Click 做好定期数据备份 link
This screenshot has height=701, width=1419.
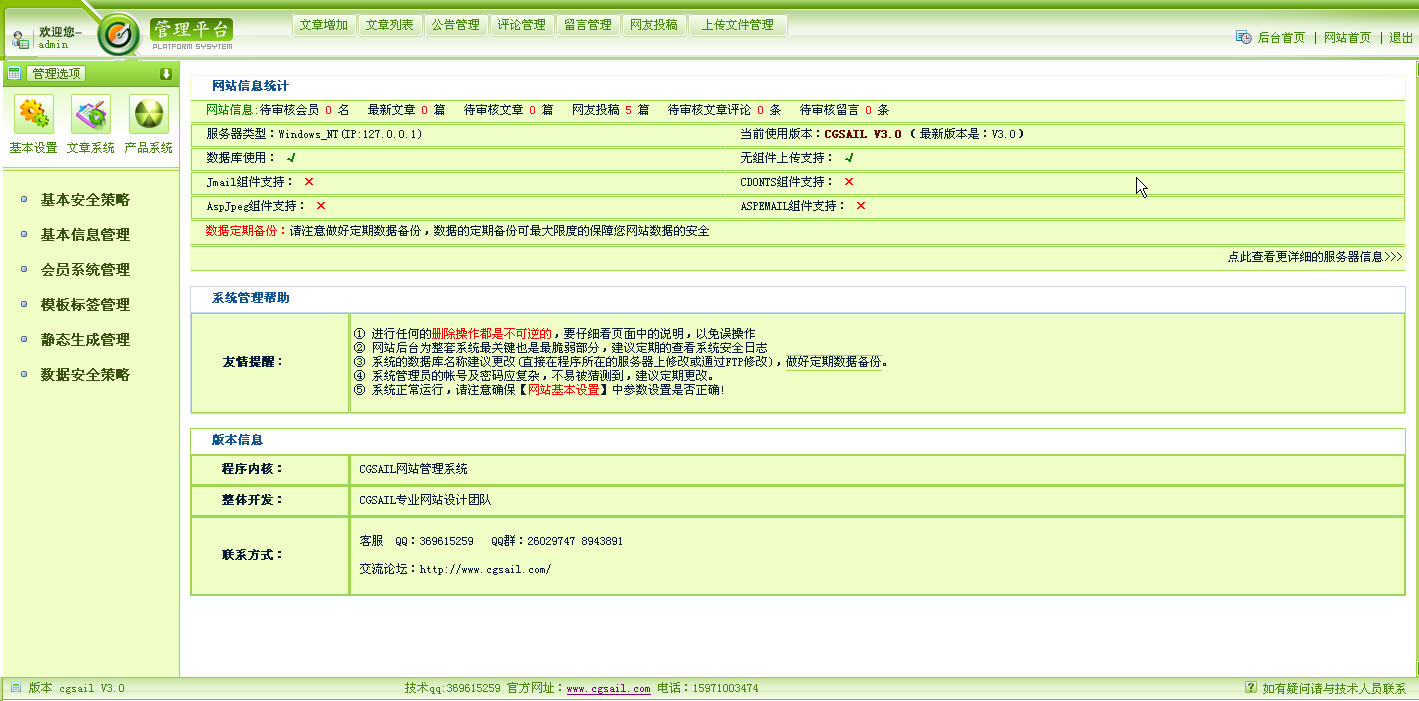point(836,362)
